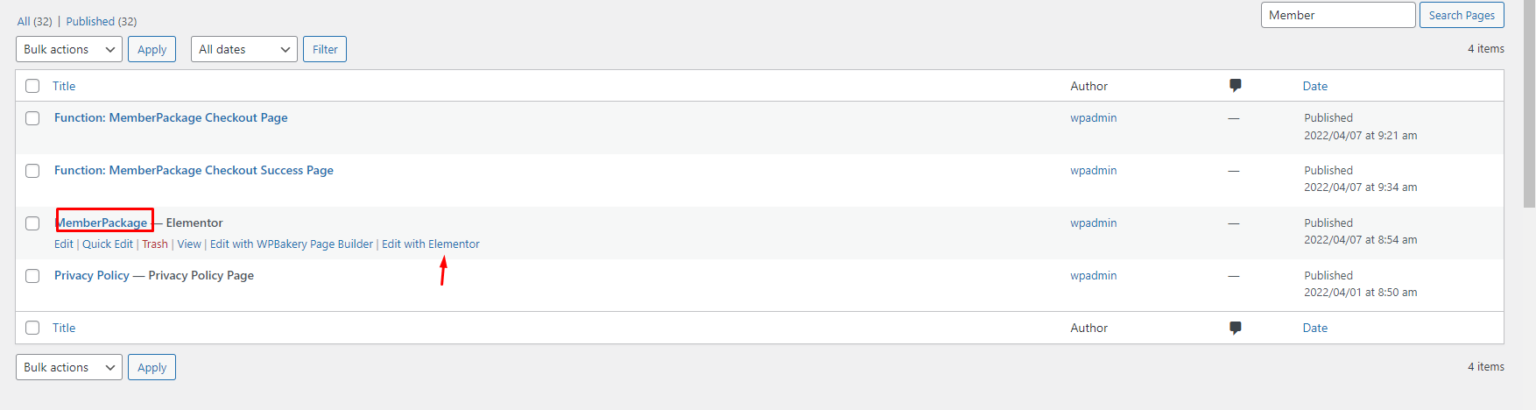The image size is (1536, 410).
Task: Expand the All dates filter dropdown
Action: point(244,49)
